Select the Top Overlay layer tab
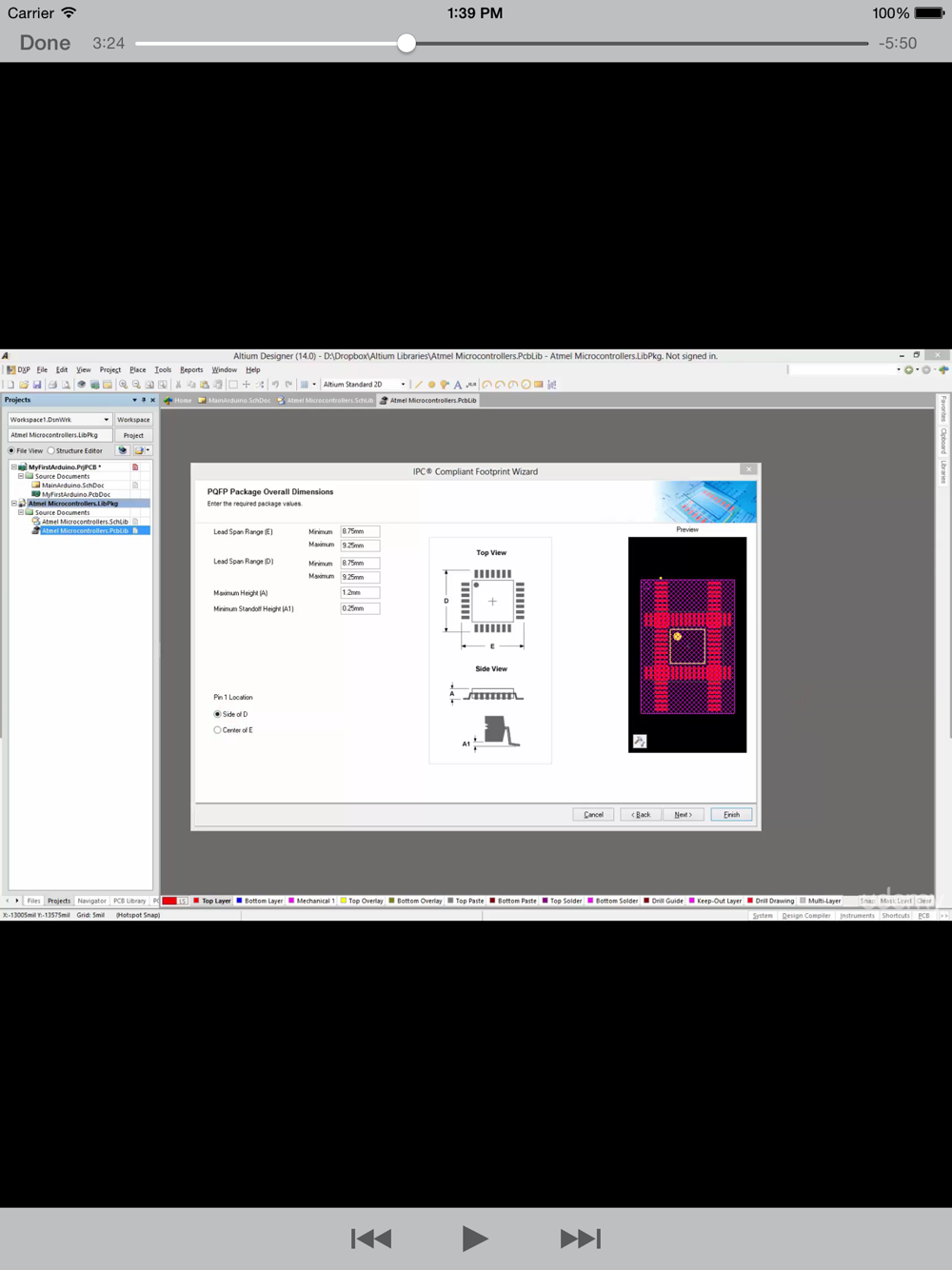This screenshot has height=1270, width=952. tap(362, 901)
